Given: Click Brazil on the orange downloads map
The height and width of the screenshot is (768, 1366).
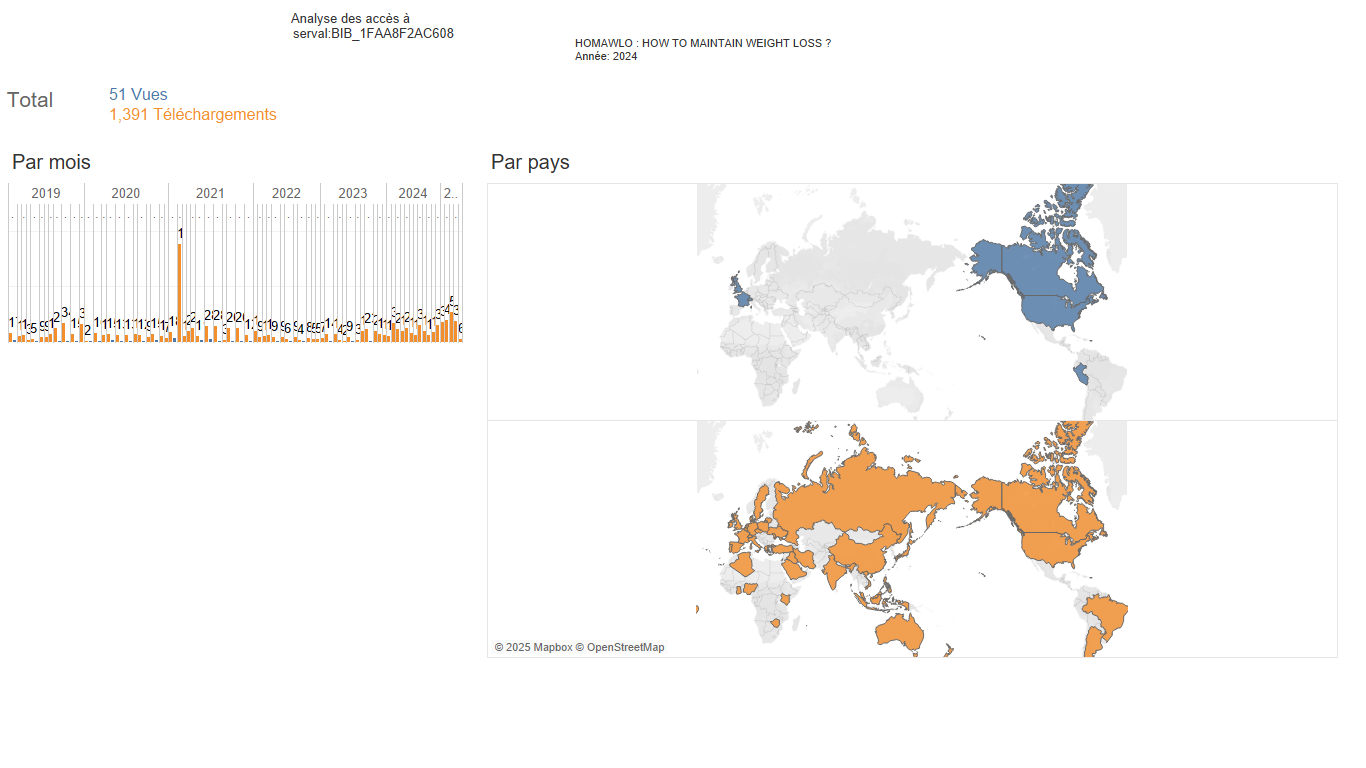Looking at the screenshot, I should pos(1106,613).
